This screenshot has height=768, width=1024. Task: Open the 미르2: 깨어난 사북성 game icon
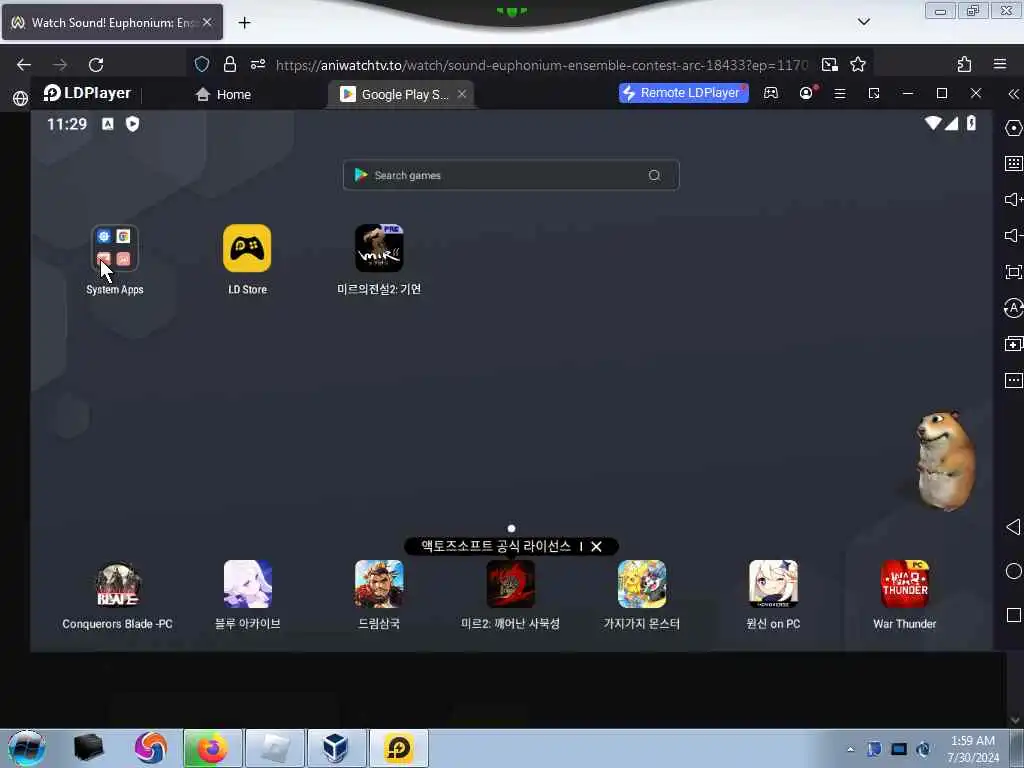511,584
